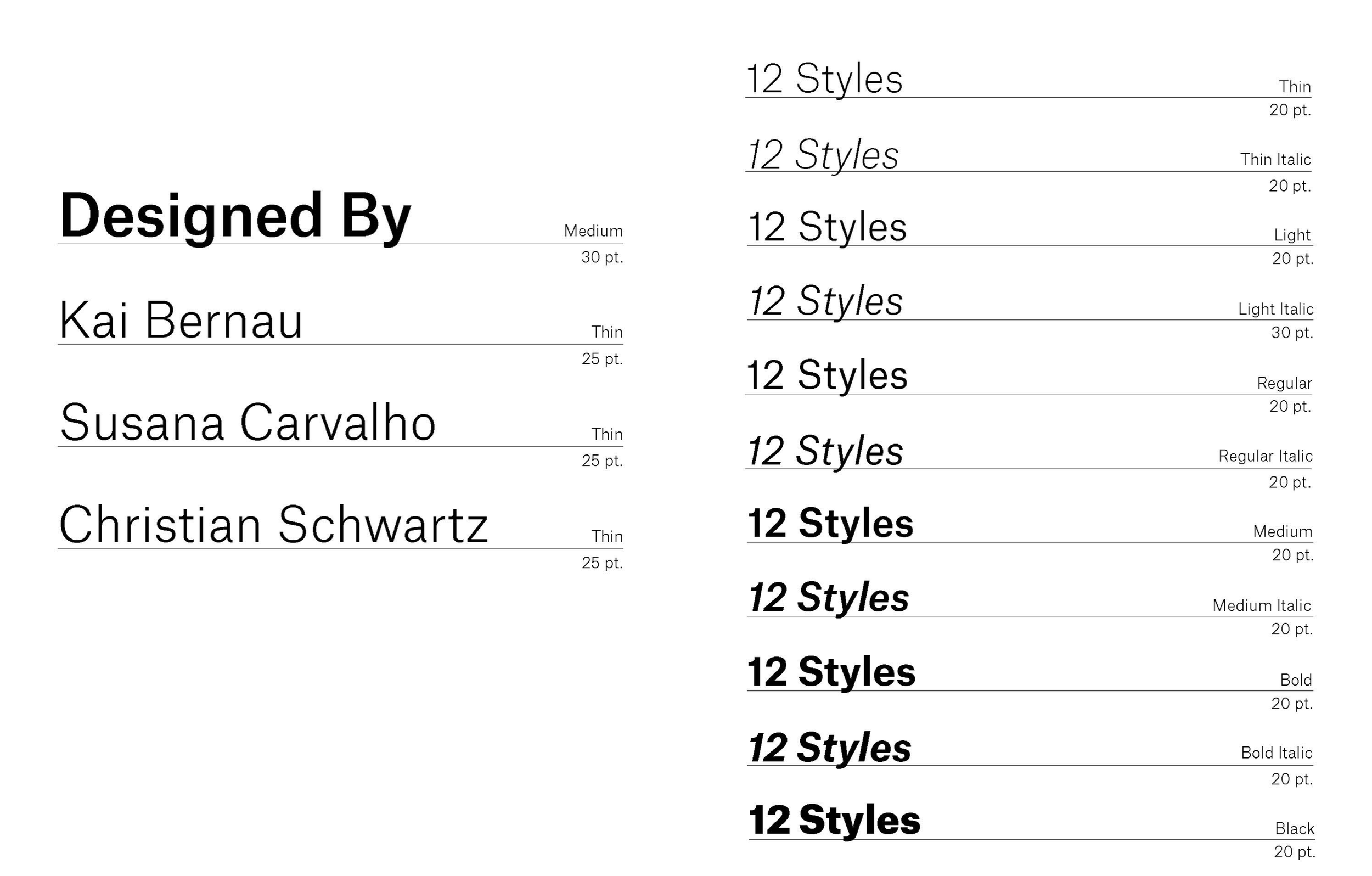Viewport: 1372px width, 876px height.
Task: Click the Black "12 Styles" sample
Action: pos(835,821)
